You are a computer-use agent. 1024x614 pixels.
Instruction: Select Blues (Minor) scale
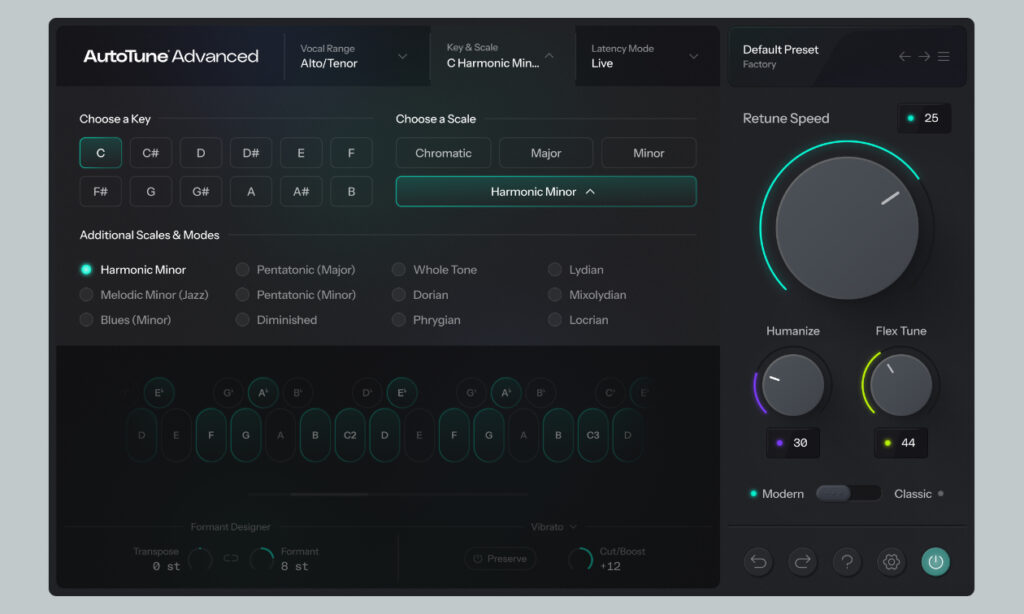125,320
